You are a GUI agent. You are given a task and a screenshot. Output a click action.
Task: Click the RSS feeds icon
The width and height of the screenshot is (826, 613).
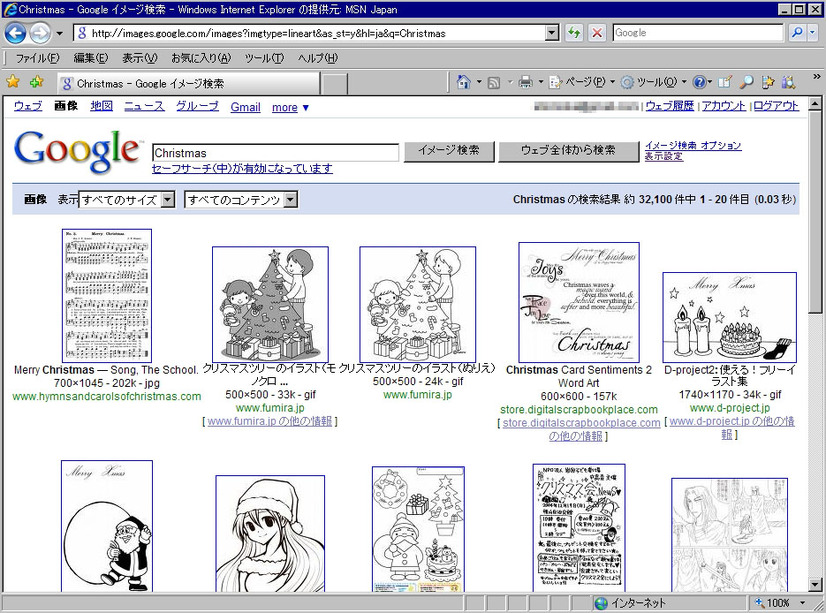(x=494, y=82)
